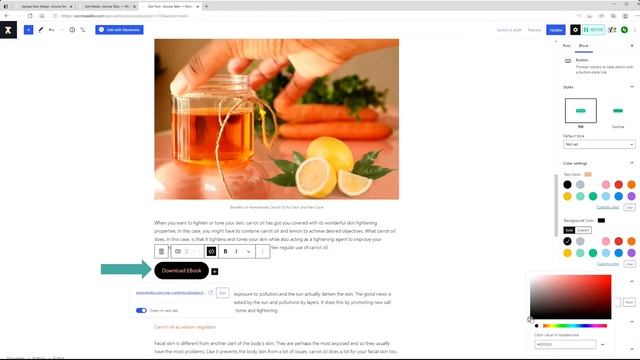Click the link URL in the link popup

click(170, 293)
